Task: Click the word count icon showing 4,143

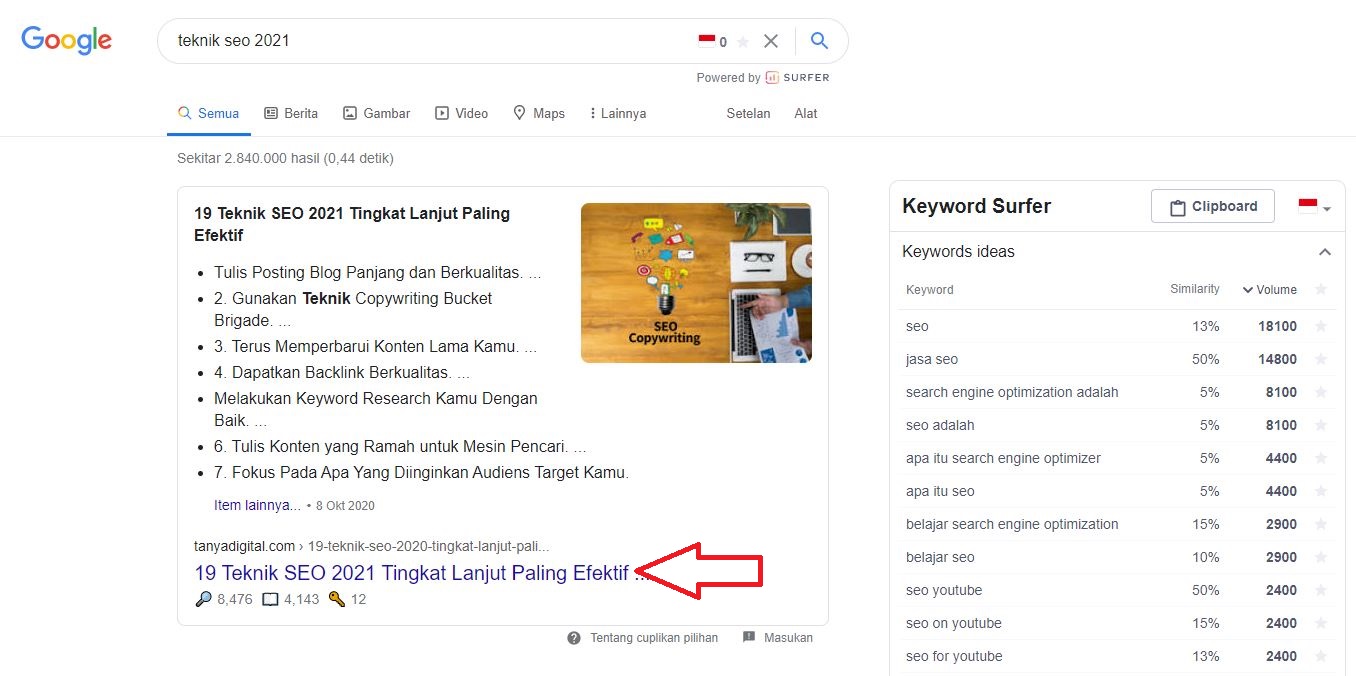Action: click(x=270, y=600)
